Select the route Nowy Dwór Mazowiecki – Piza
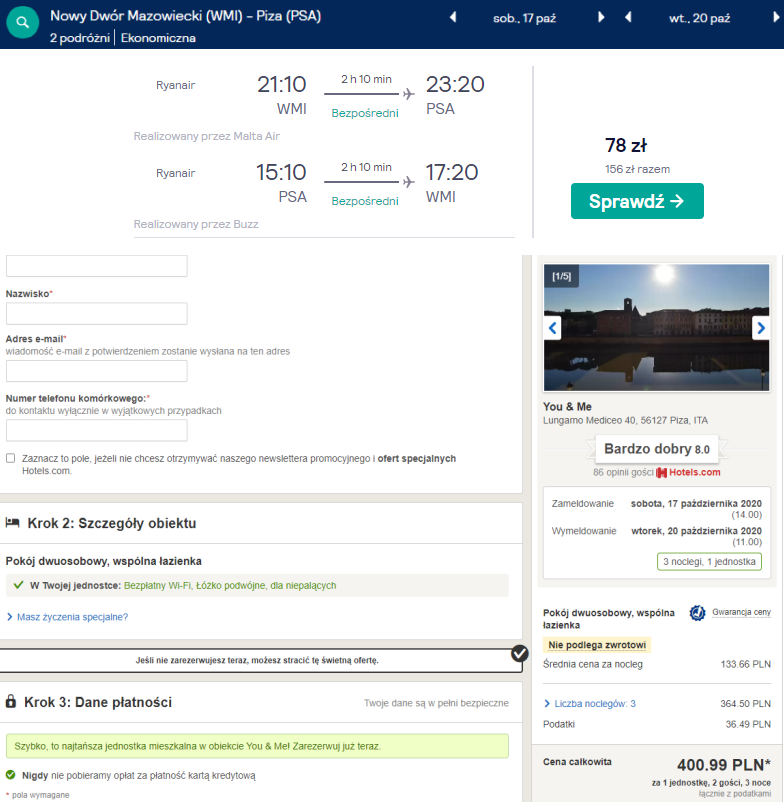This screenshot has width=784, height=802. (185, 16)
